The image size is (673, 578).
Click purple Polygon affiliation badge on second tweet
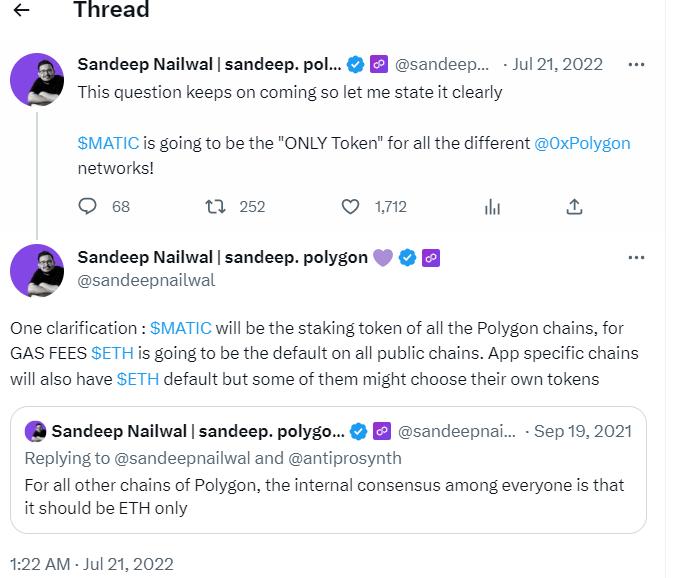pos(431,257)
